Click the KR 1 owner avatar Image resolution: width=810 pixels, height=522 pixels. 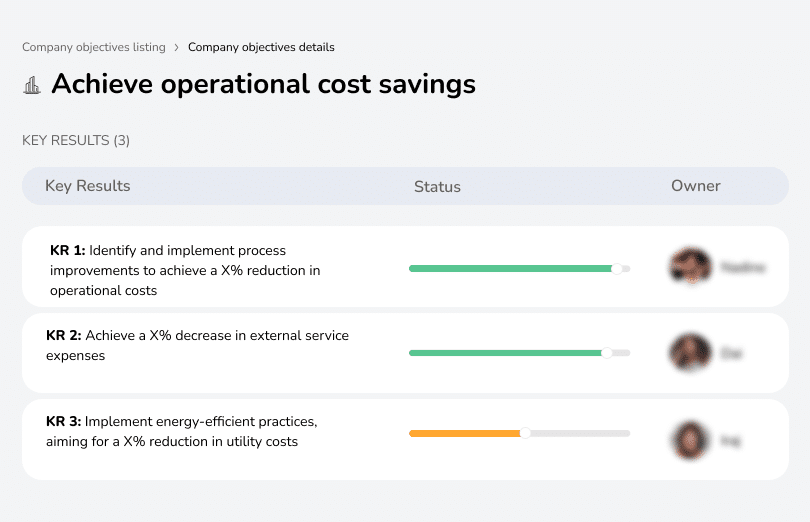point(689,267)
